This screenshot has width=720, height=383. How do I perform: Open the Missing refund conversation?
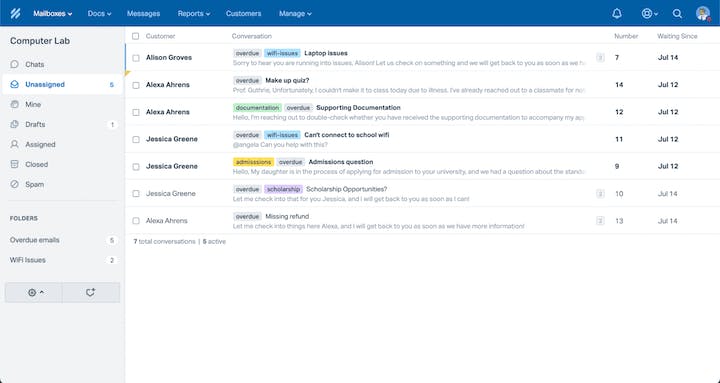click(287, 216)
